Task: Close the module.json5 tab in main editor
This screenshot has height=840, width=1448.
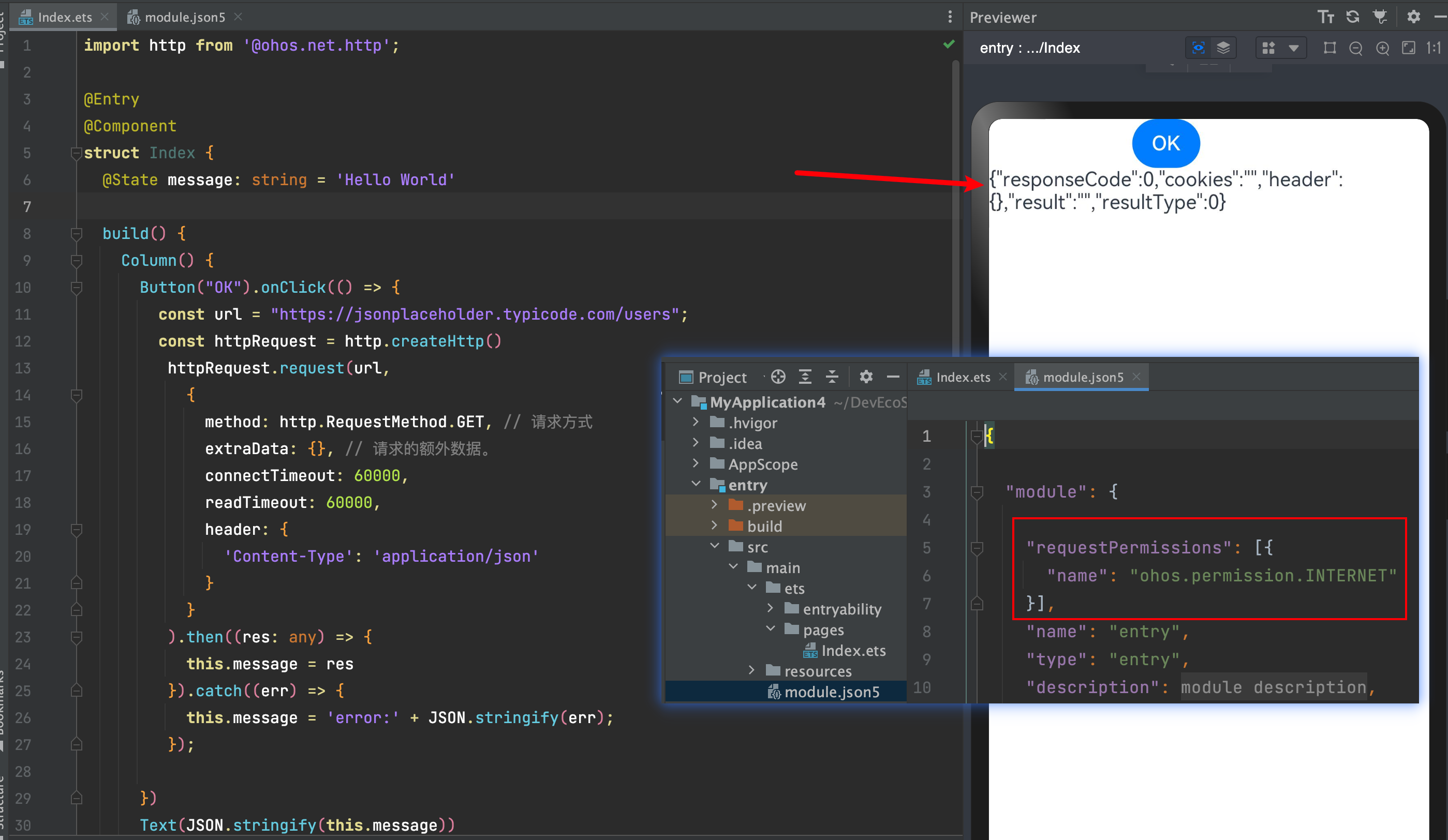Action: coord(238,17)
